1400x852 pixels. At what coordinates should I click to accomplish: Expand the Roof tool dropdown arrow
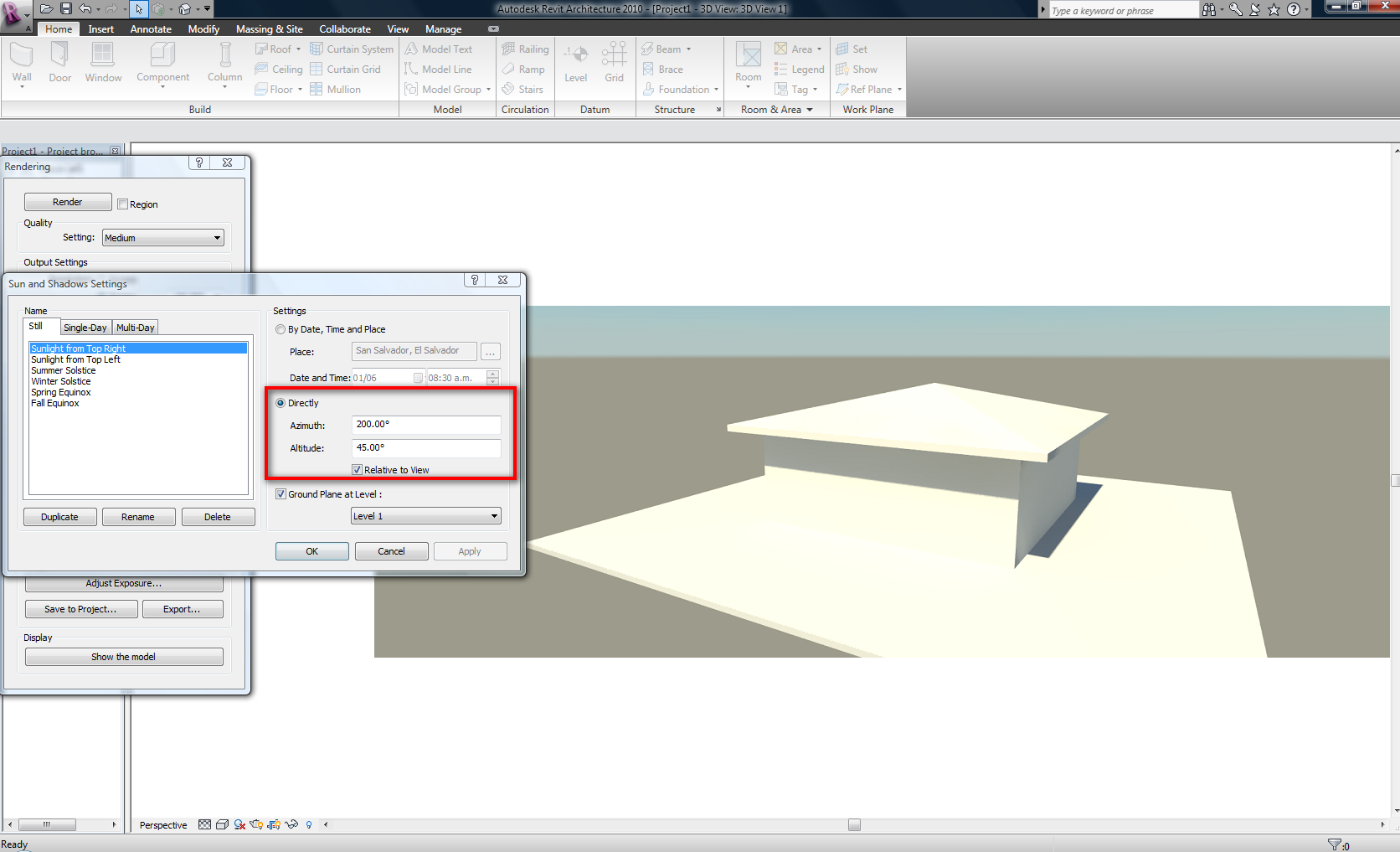[x=299, y=49]
